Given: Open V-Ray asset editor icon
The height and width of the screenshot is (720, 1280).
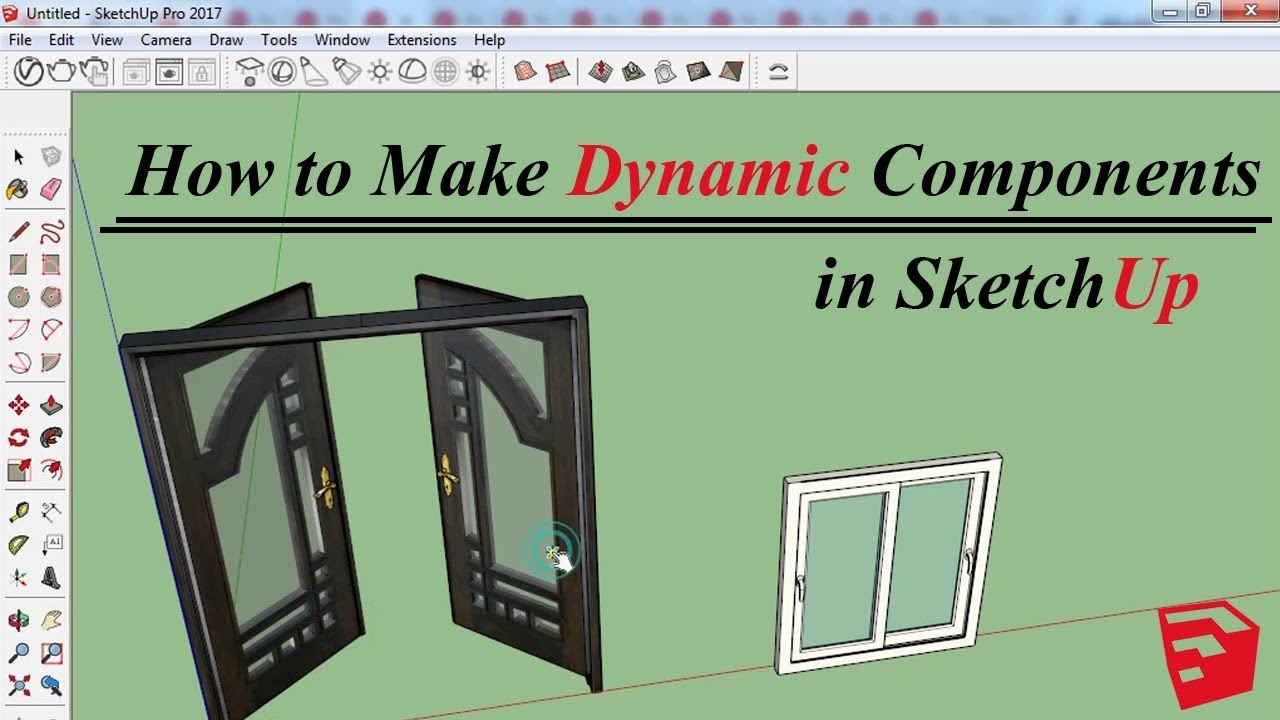Looking at the screenshot, I should (x=29, y=72).
